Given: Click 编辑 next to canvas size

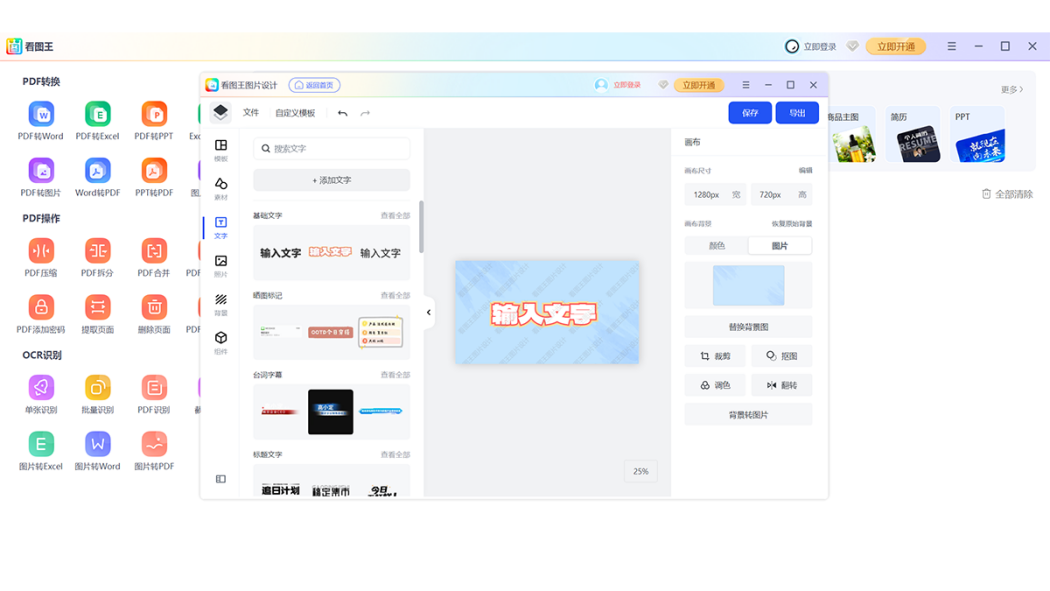Looking at the screenshot, I should [x=806, y=171].
